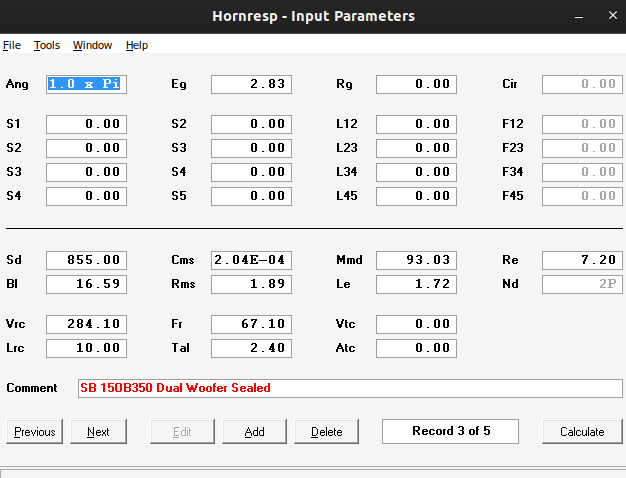Click the Mmd field showing 93.03

tap(416, 260)
